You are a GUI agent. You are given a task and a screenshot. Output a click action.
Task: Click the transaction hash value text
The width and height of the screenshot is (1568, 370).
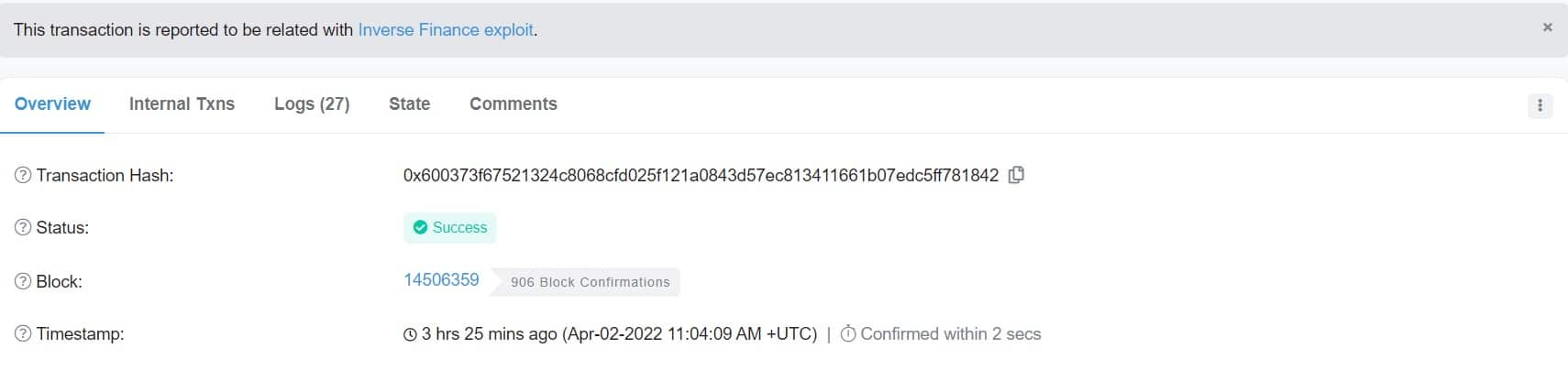pos(701,175)
